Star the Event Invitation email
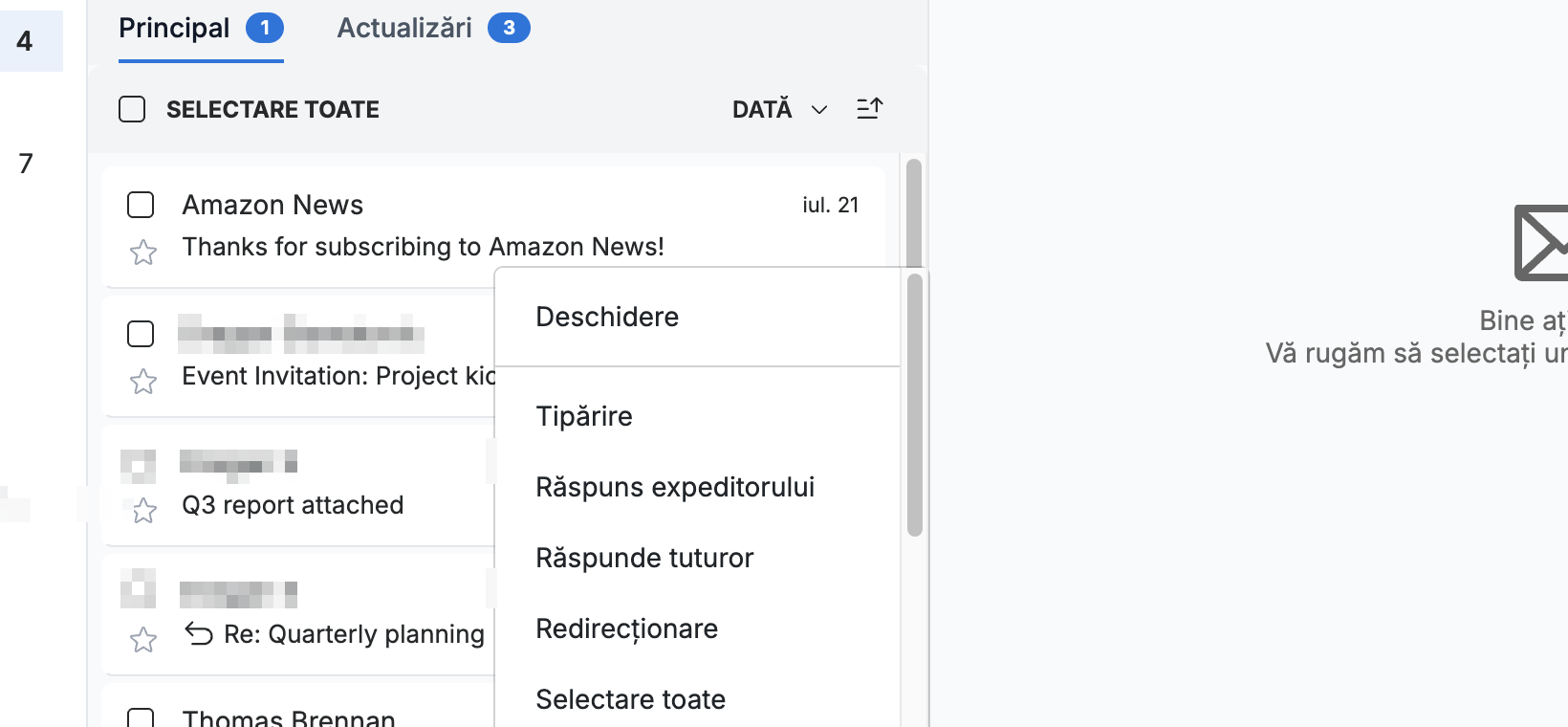 click(x=143, y=382)
